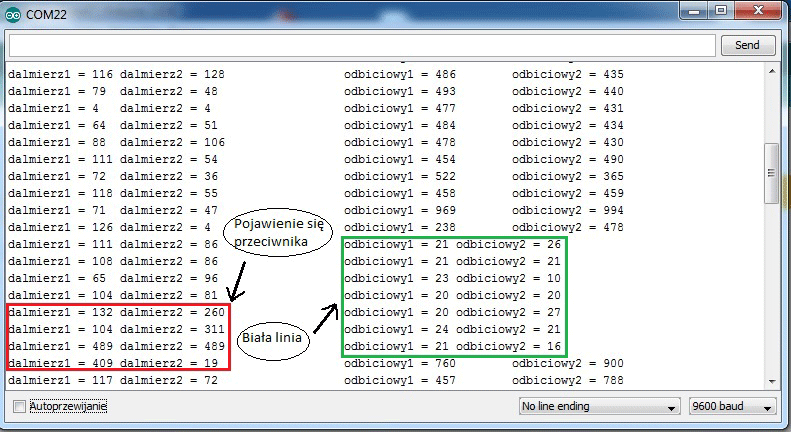Click the scrollbar down arrow
Viewport: 791px width, 432px height.
click(771, 381)
